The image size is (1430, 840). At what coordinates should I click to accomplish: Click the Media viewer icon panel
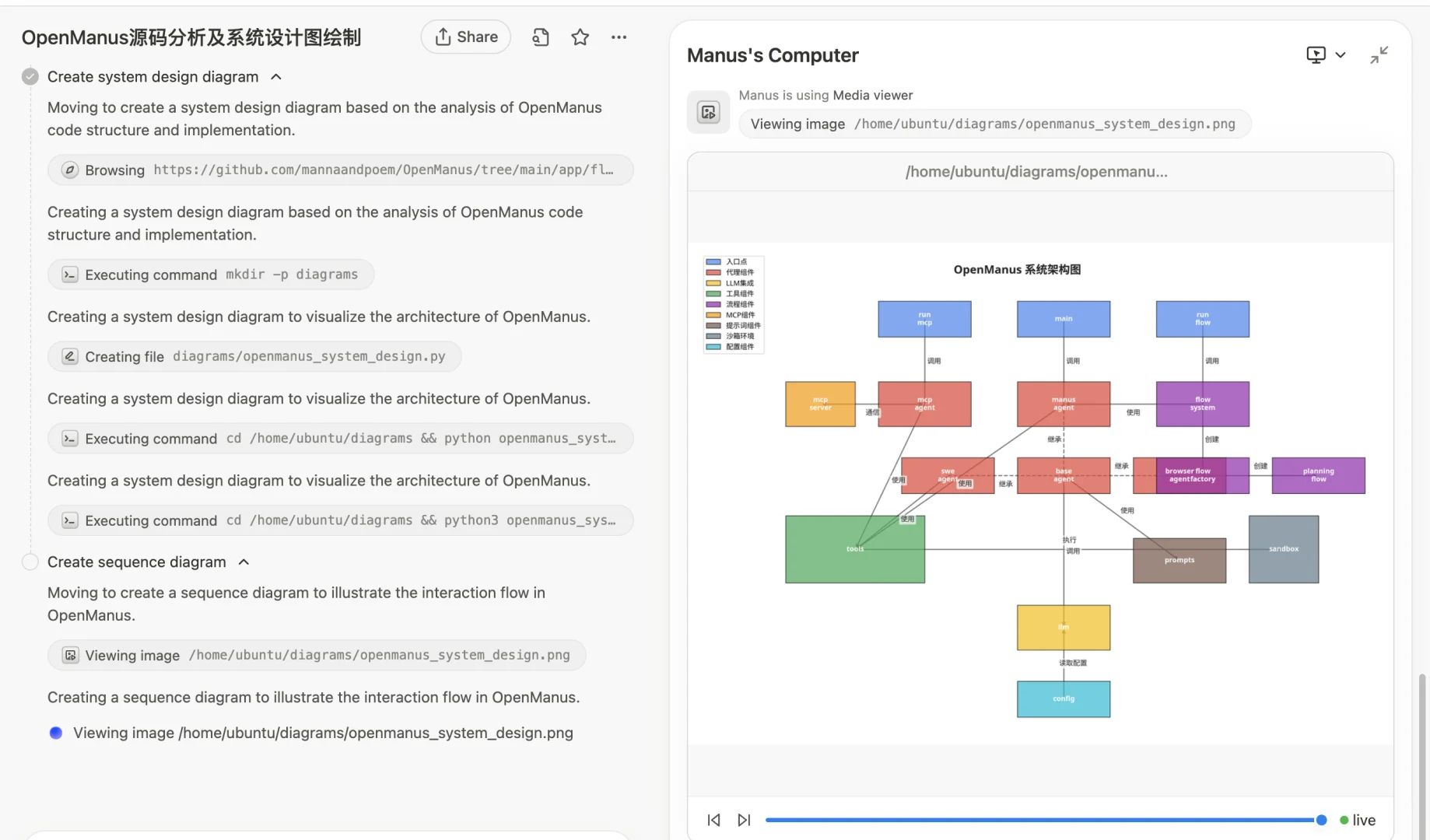tap(708, 111)
